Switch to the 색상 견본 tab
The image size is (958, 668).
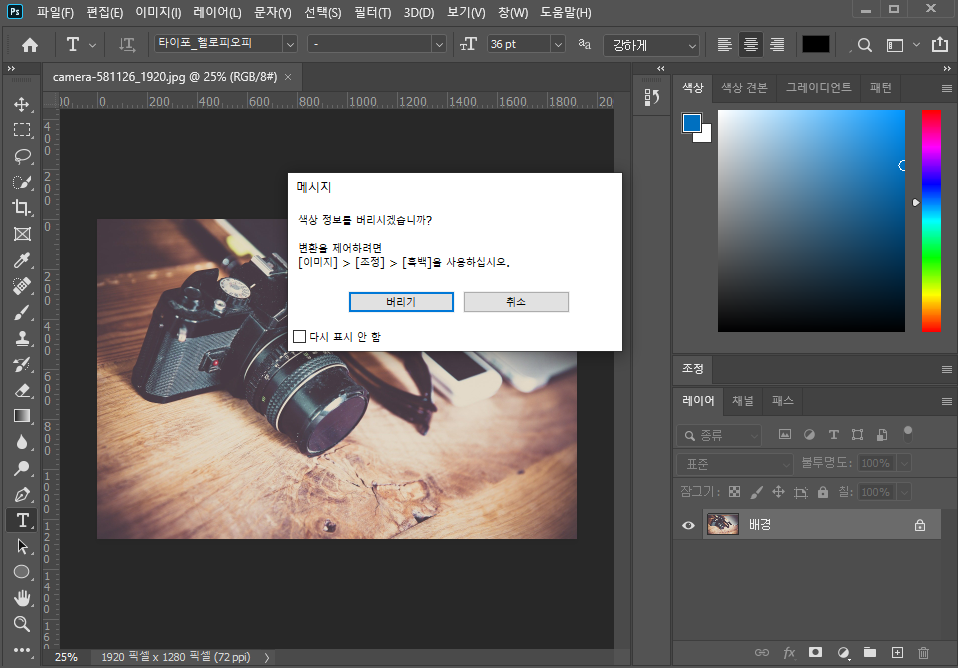click(744, 88)
